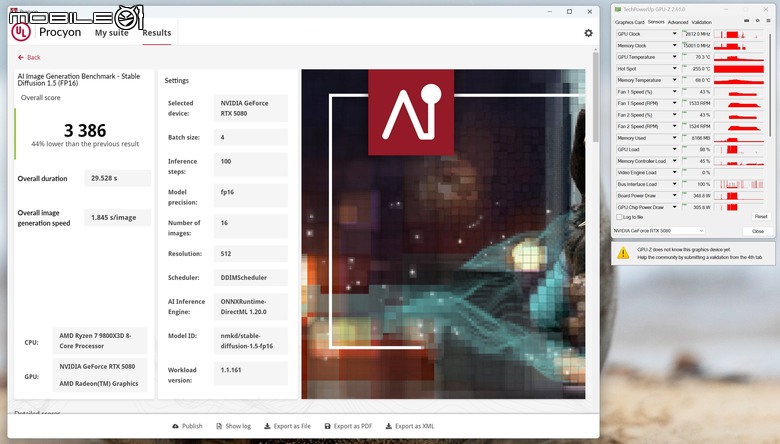The height and width of the screenshot is (444, 780).
Task: Click the Reset button in GPU-Z
Action: (761, 217)
